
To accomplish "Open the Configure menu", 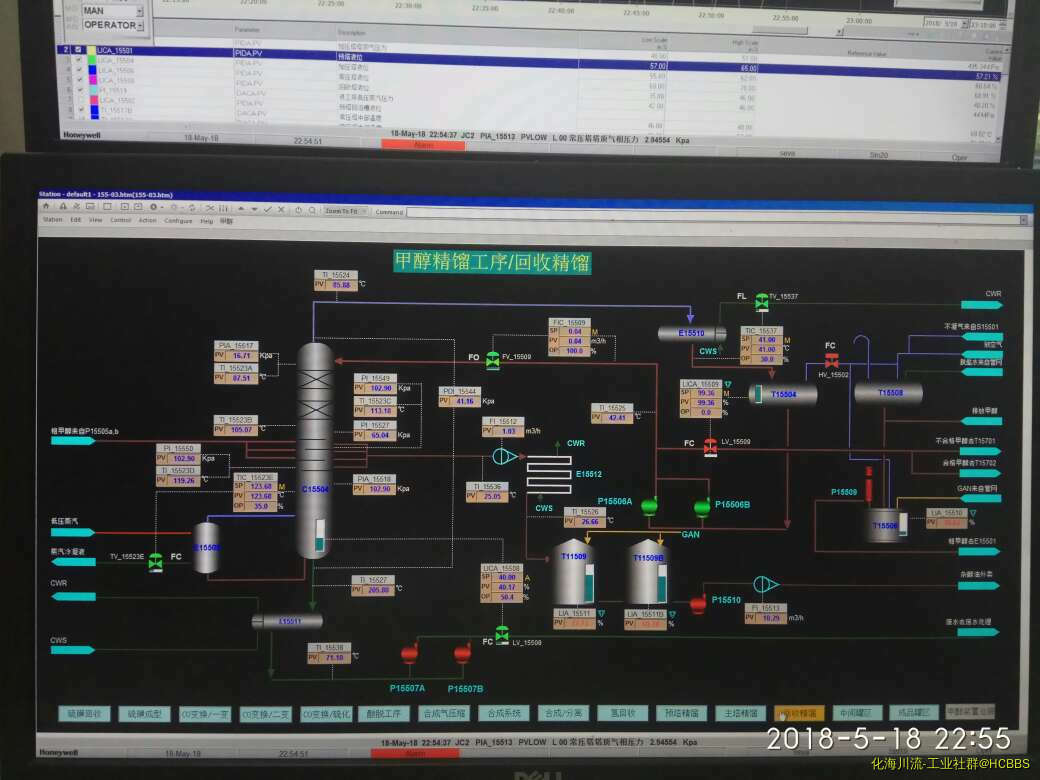I will point(179,220).
